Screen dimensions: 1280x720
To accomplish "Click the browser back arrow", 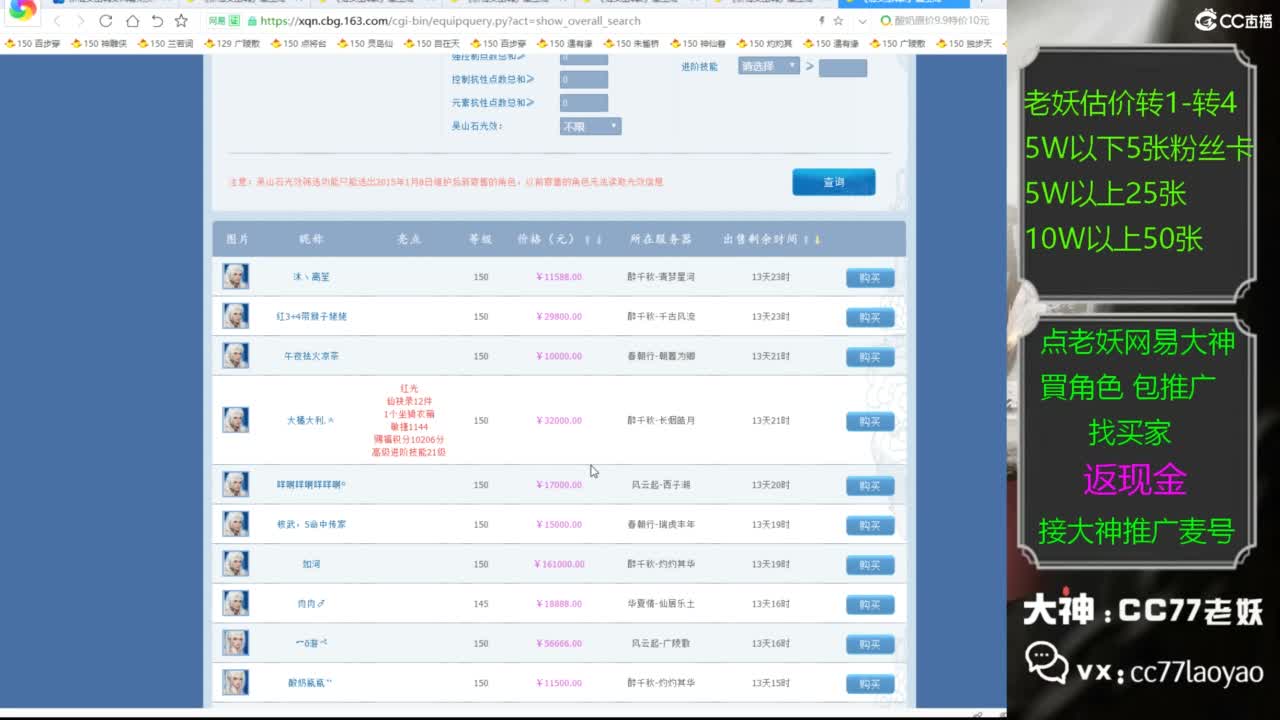I will click(x=57, y=21).
